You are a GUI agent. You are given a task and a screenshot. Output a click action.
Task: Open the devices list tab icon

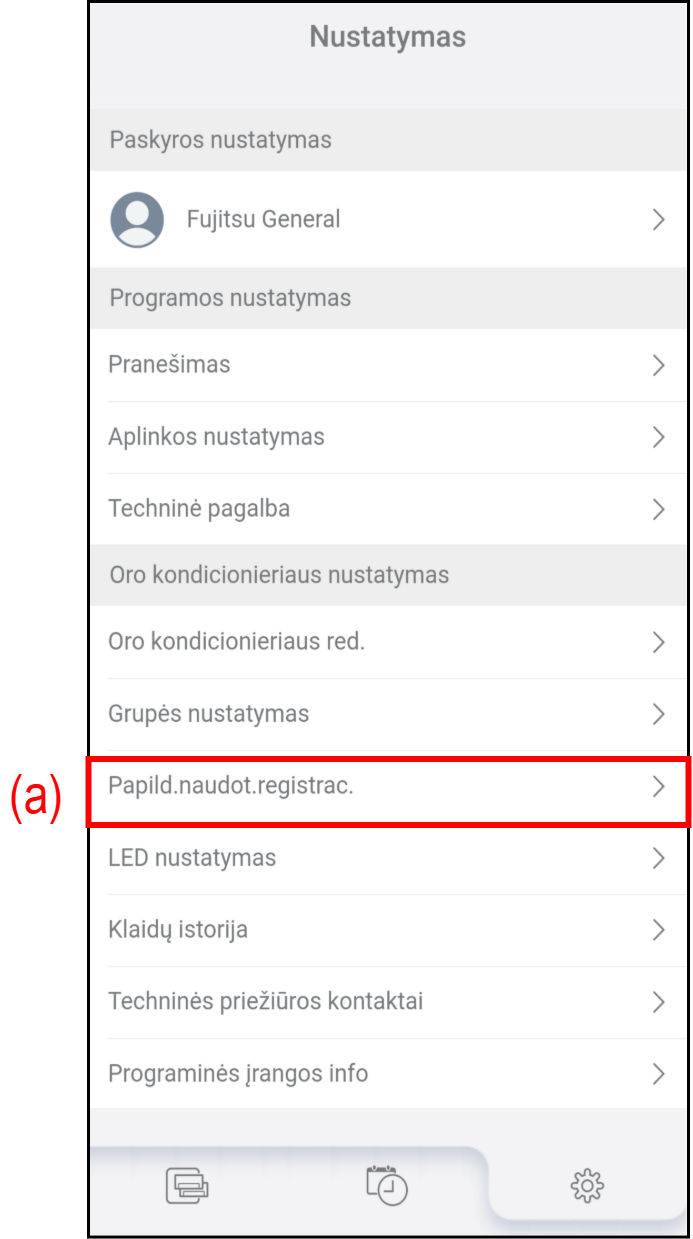(x=187, y=1185)
